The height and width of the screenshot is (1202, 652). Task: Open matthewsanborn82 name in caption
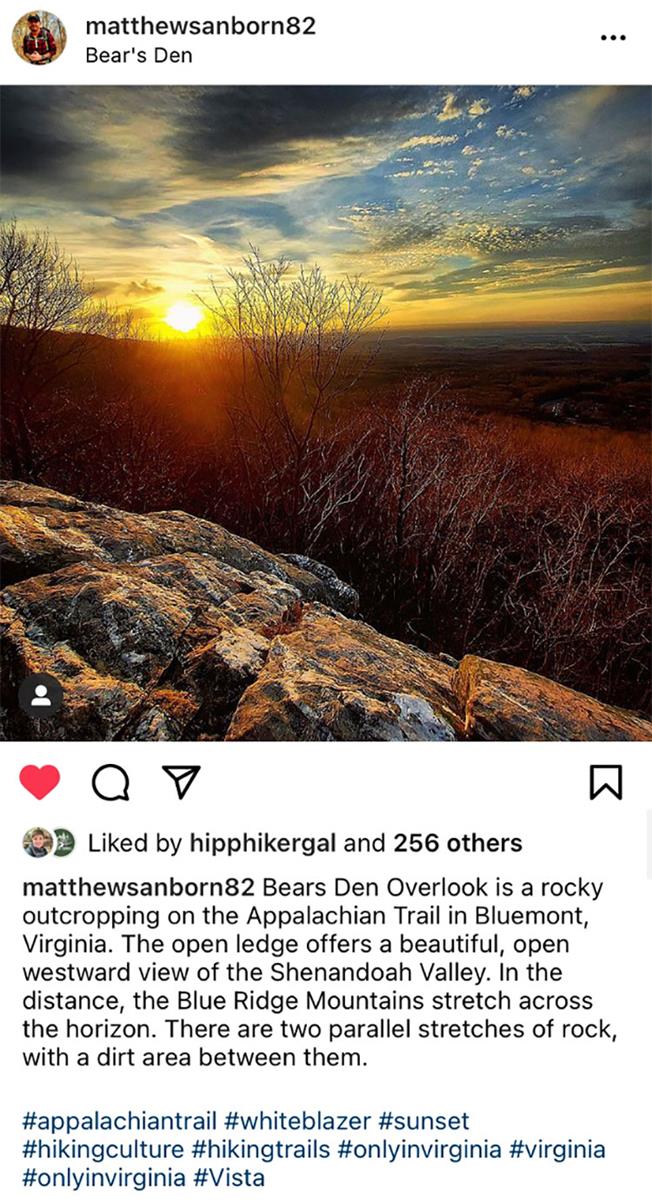(x=138, y=888)
